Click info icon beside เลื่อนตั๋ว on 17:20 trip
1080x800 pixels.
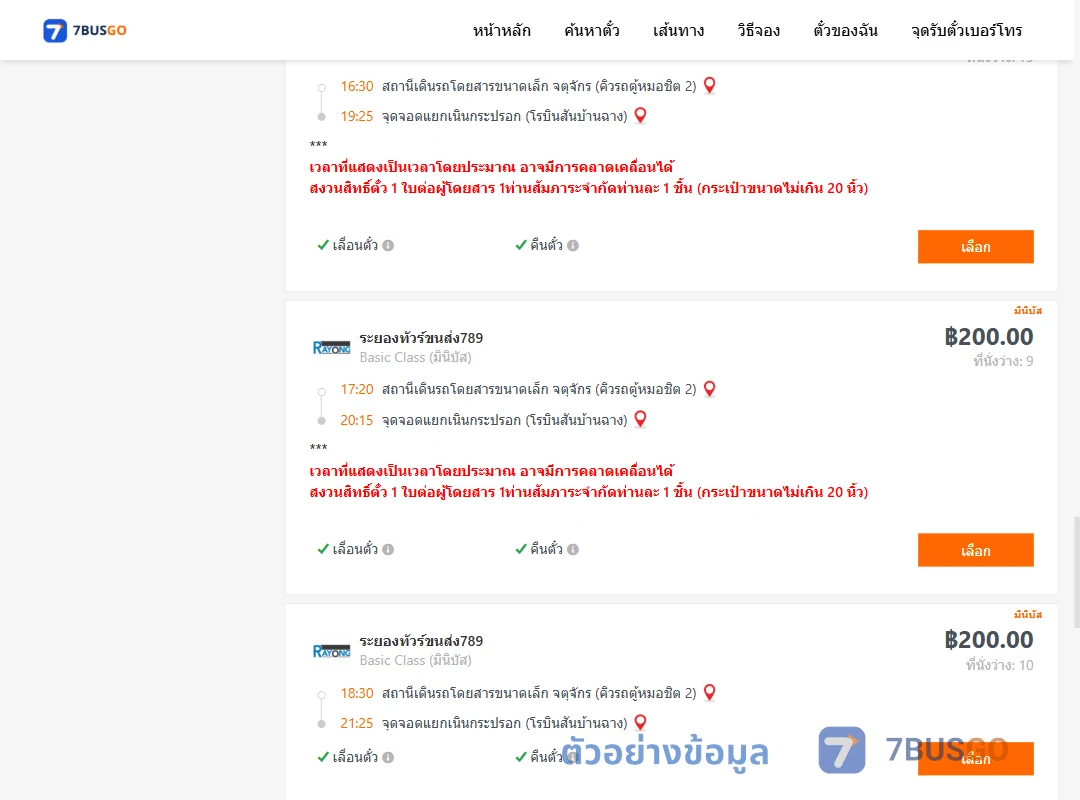tap(388, 549)
